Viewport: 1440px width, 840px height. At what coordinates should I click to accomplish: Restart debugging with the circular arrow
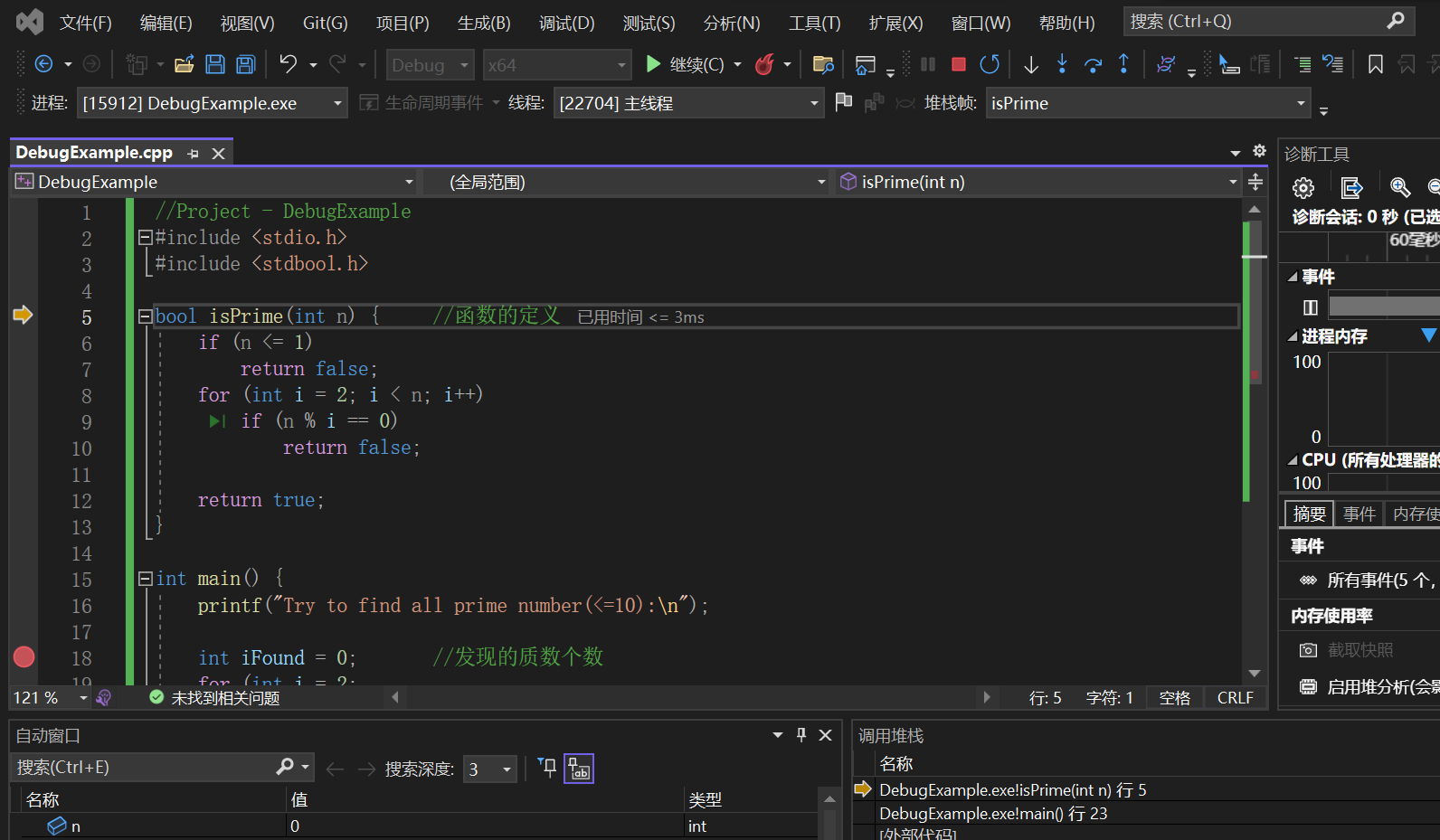pyautogui.click(x=990, y=64)
